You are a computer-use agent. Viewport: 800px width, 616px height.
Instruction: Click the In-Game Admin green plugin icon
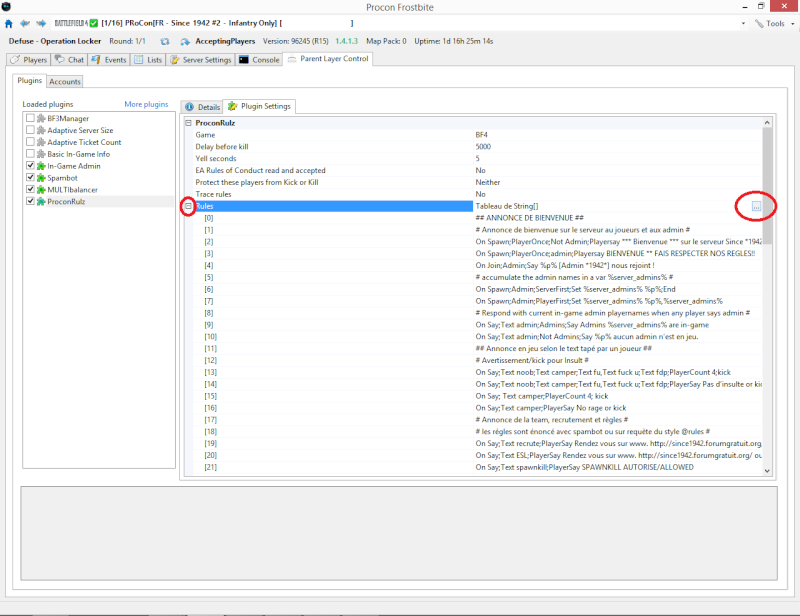tap(41, 166)
